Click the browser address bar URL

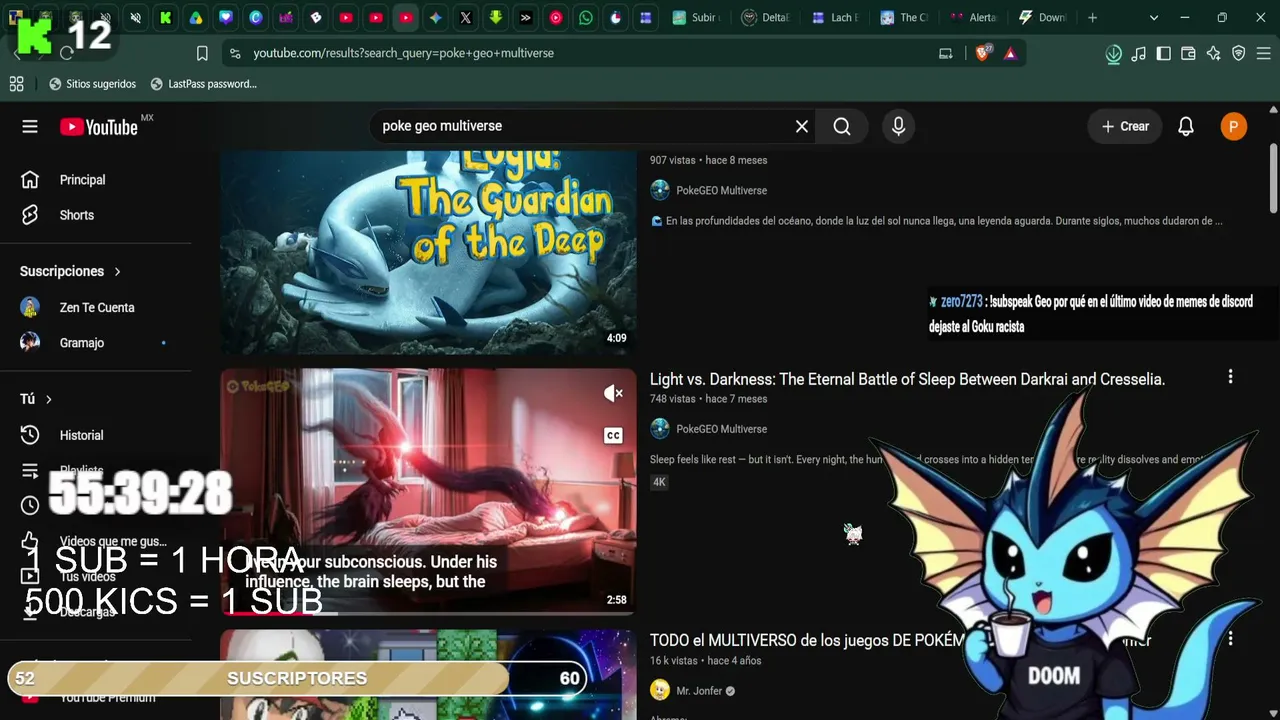[x=403, y=53]
